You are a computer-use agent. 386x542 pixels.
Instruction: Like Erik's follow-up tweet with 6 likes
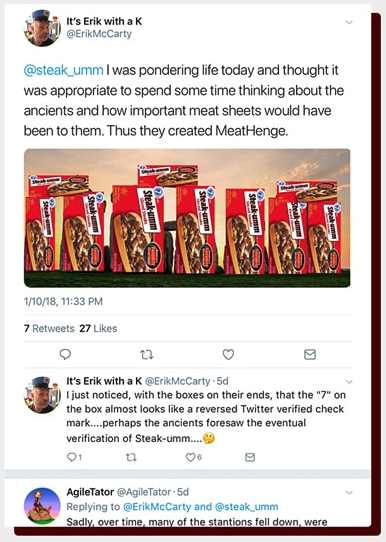pos(194,457)
